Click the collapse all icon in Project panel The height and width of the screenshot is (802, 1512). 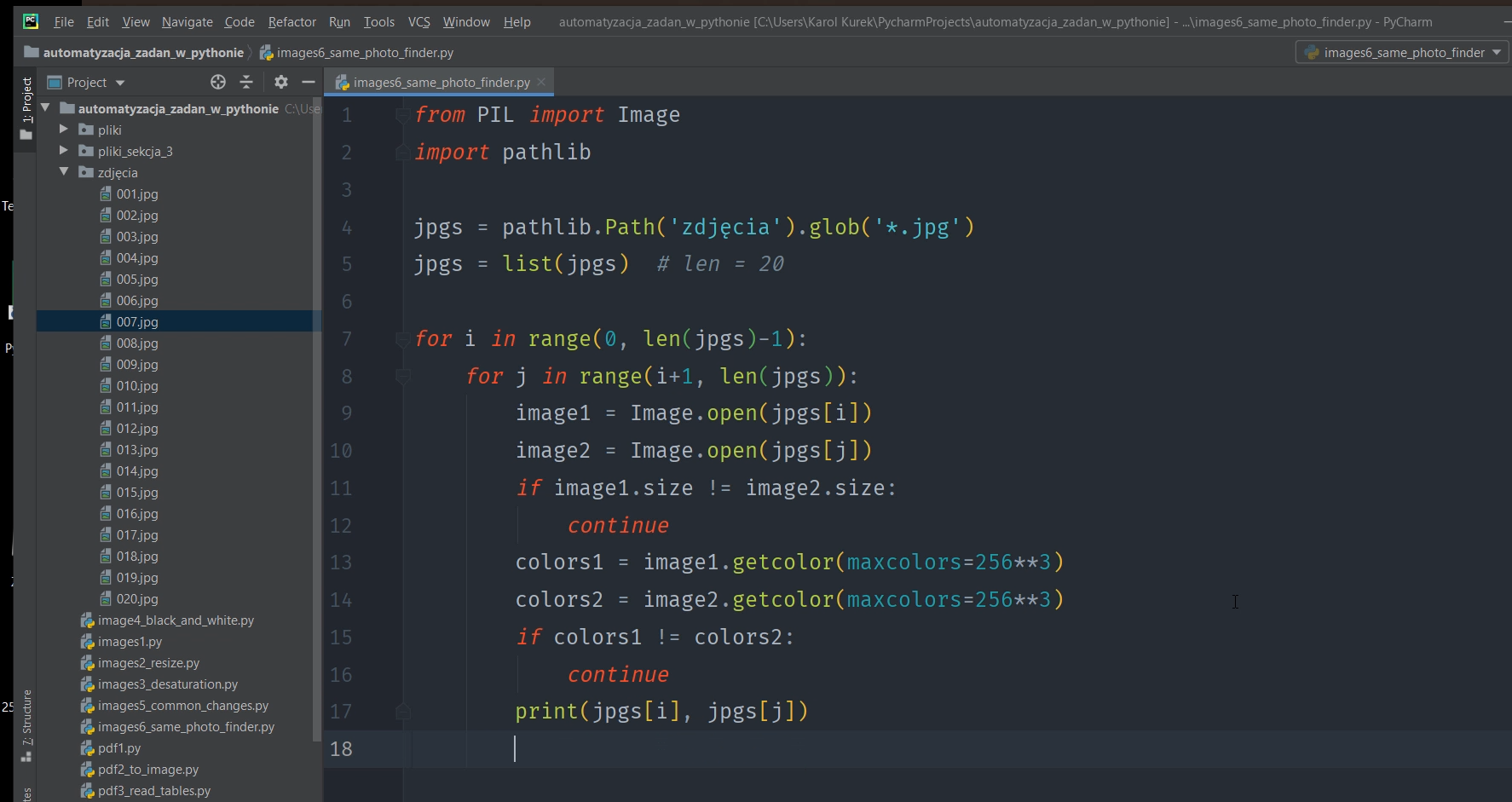(246, 82)
